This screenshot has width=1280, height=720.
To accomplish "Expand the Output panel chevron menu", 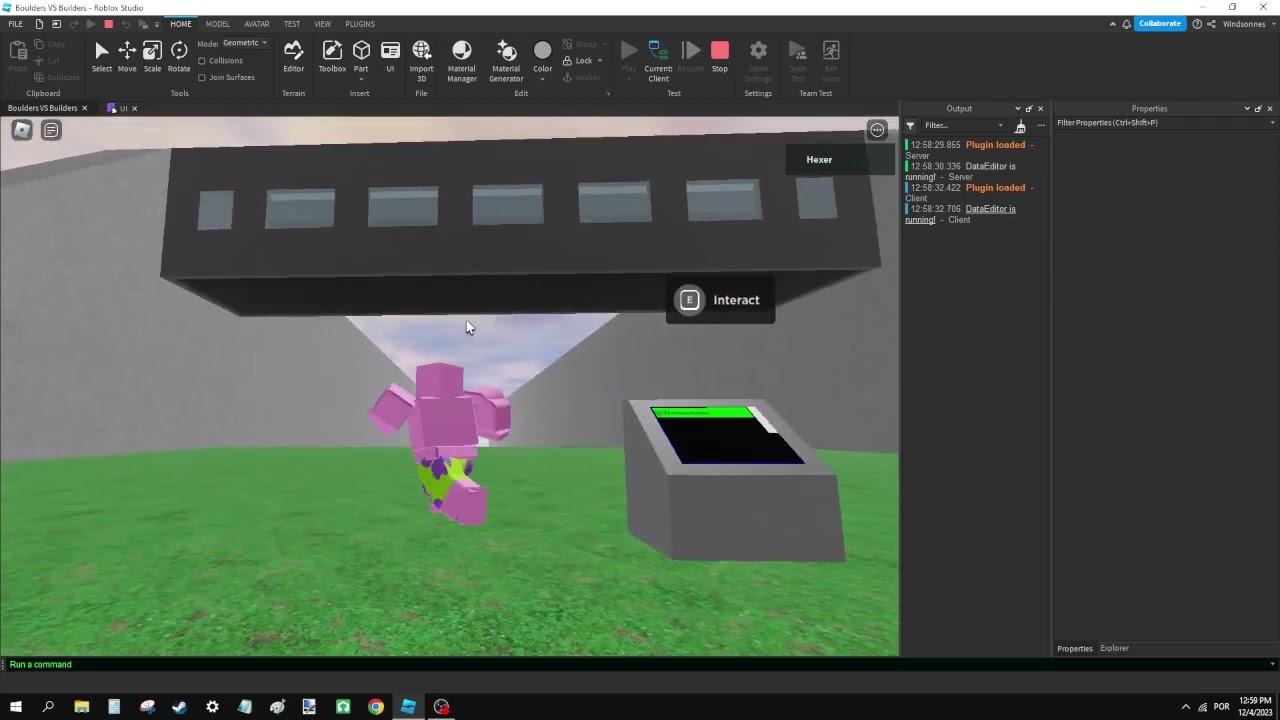I will click(x=1018, y=109).
